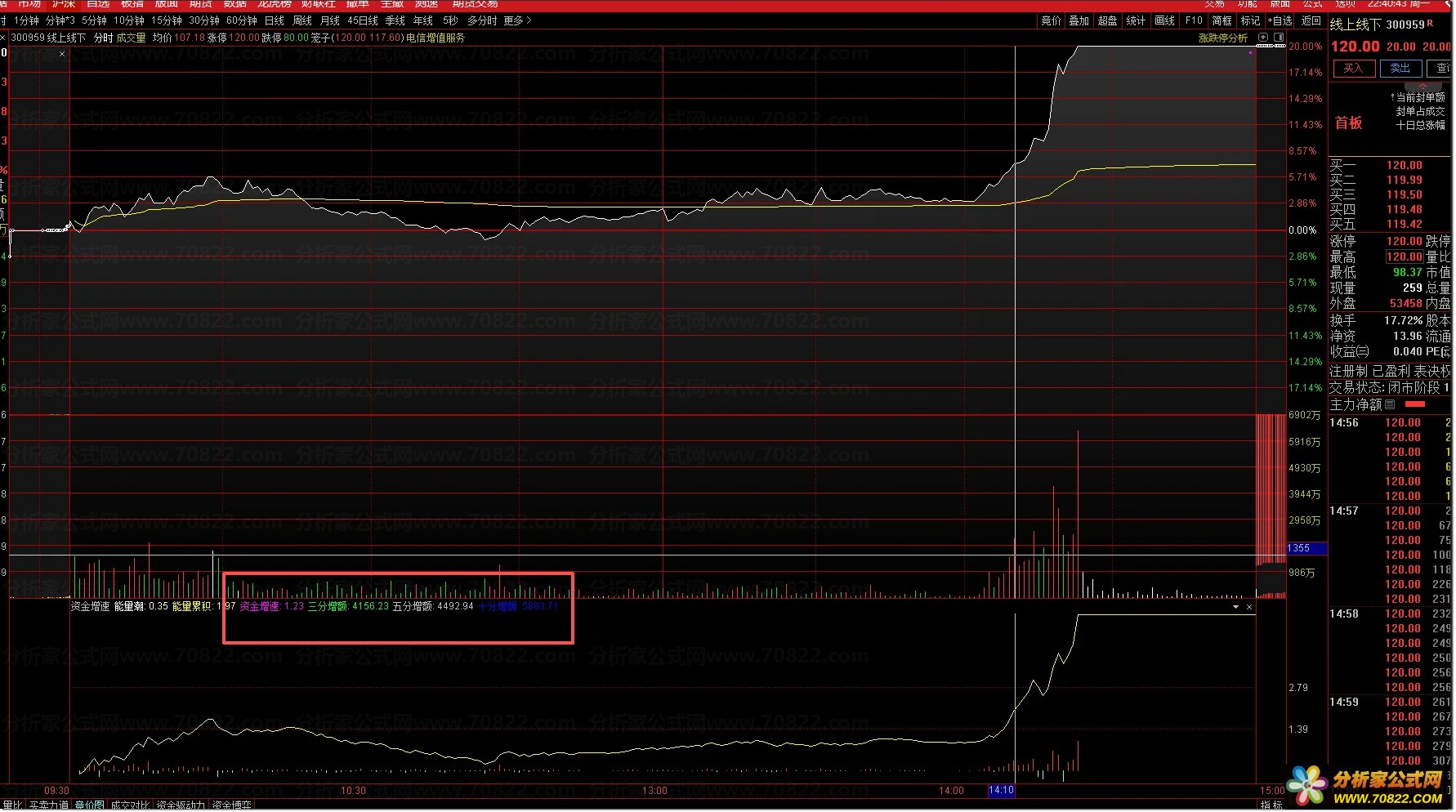The image size is (1456, 812).
Task: Click the 分时 label in the chart header
Action: (104, 38)
